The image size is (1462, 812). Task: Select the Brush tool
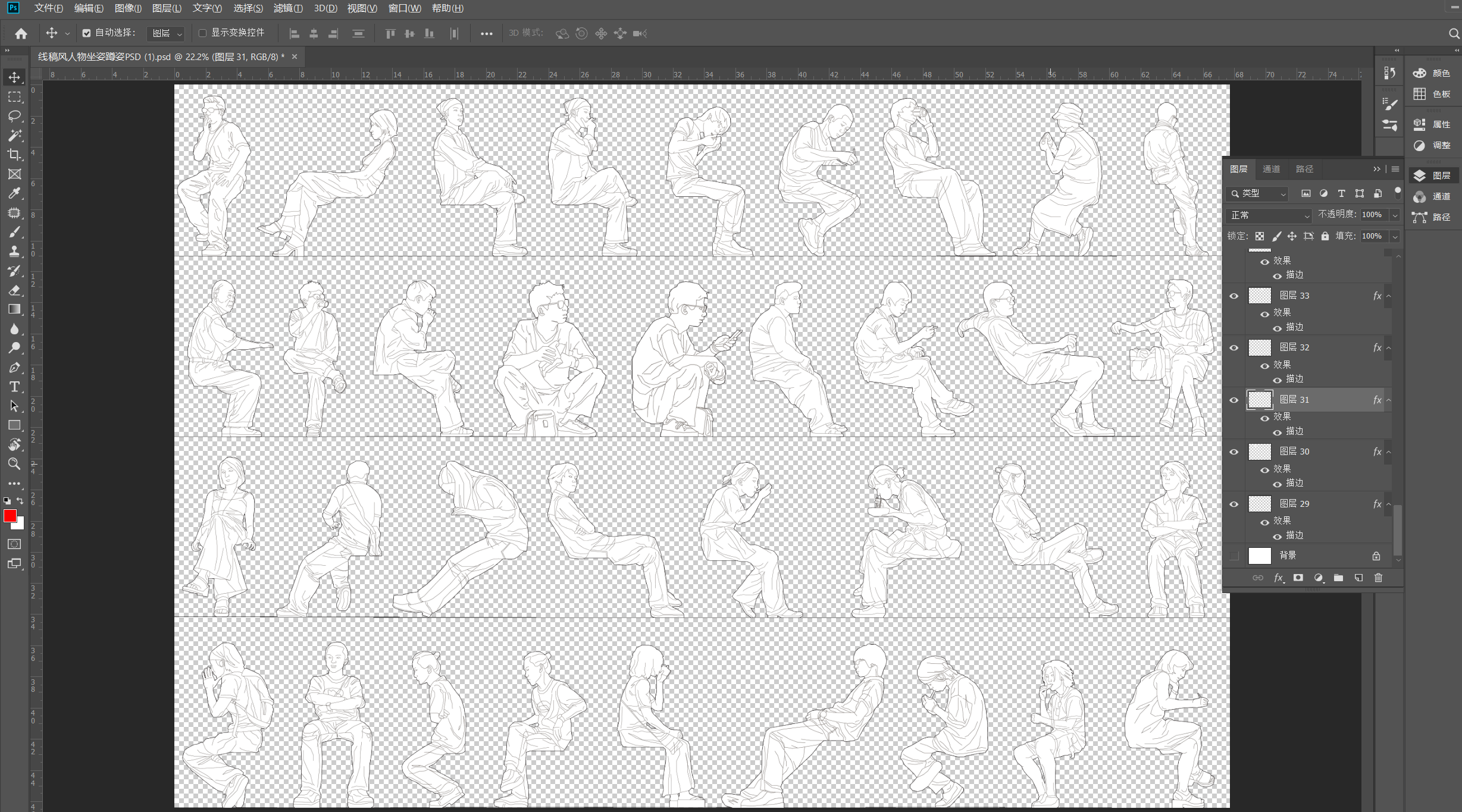pyautogui.click(x=14, y=232)
